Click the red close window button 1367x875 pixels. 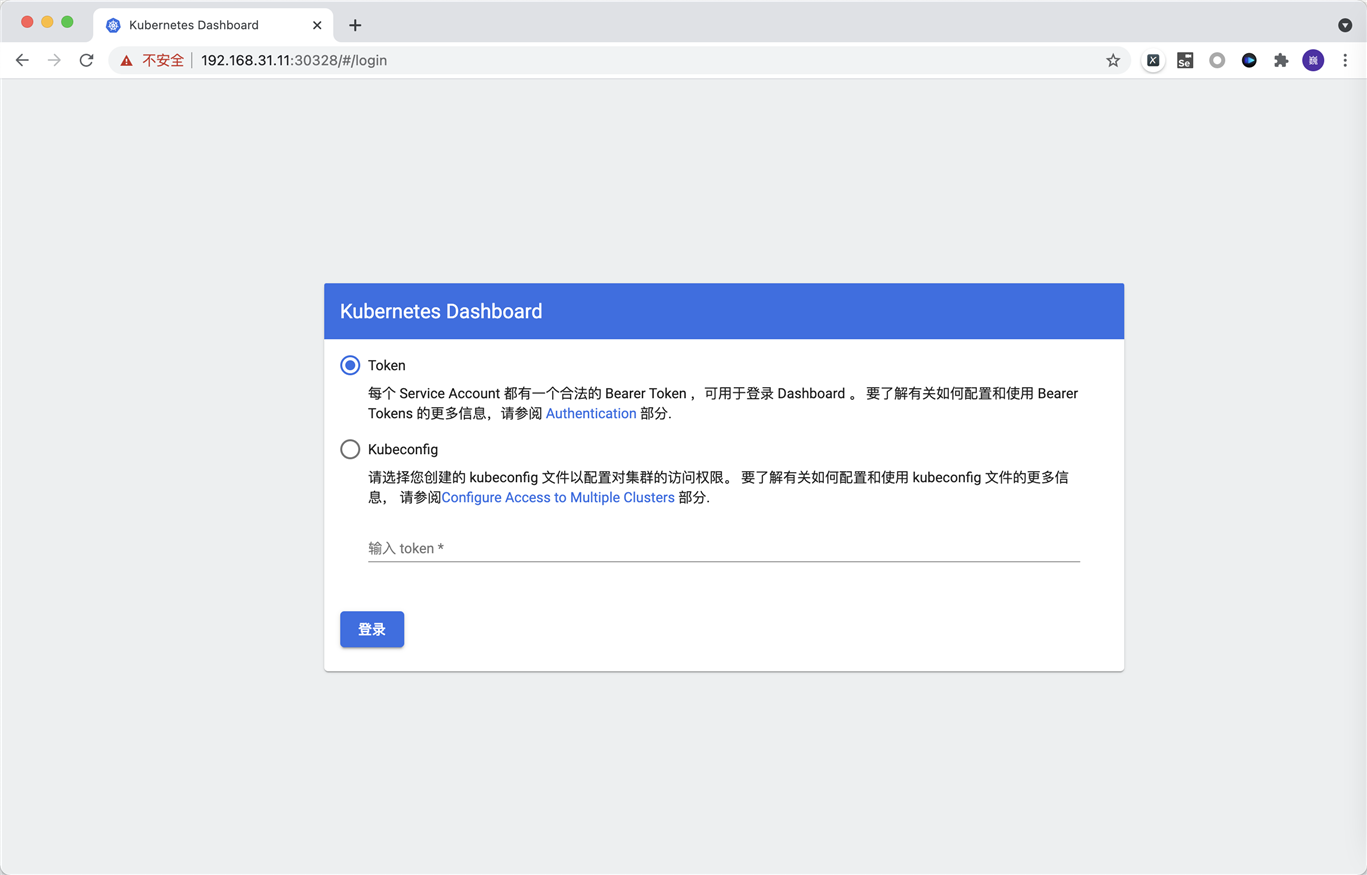[x=27, y=22]
